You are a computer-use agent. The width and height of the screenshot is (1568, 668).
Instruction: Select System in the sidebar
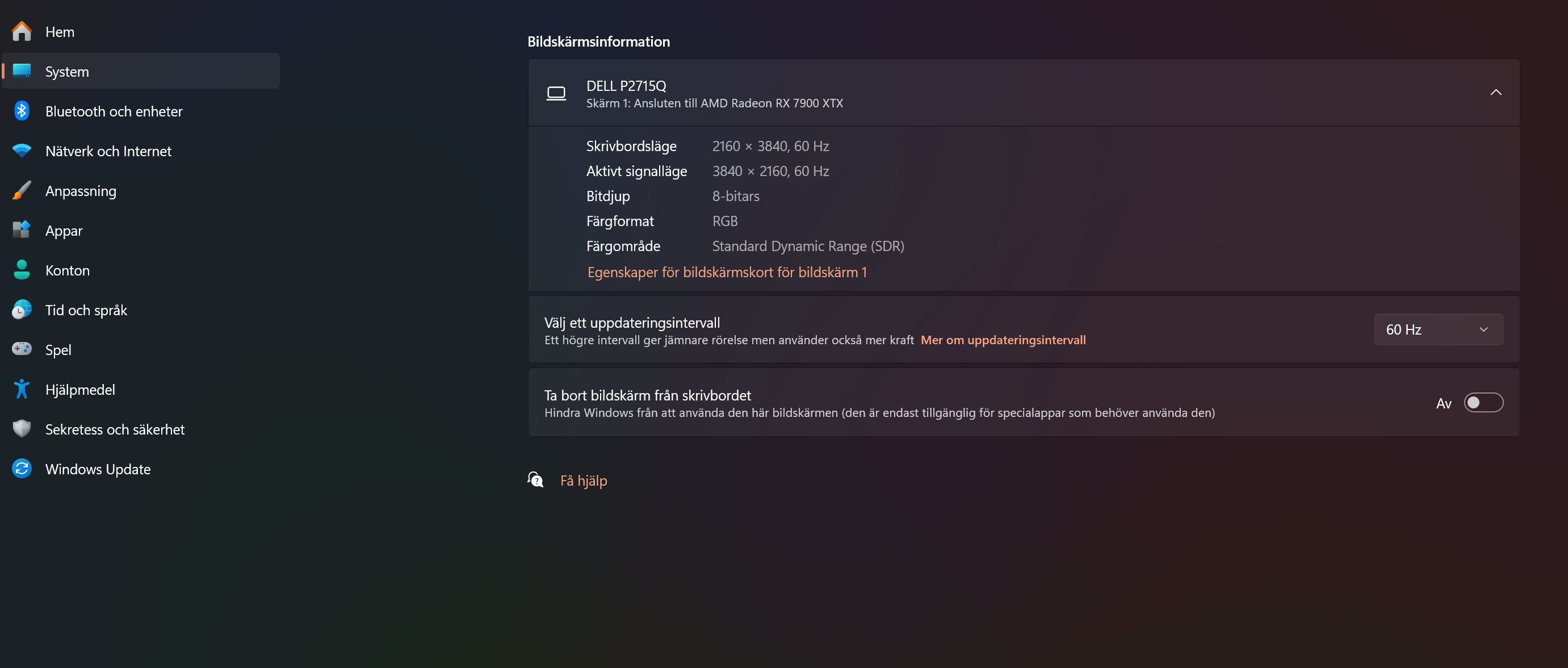pos(67,71)
